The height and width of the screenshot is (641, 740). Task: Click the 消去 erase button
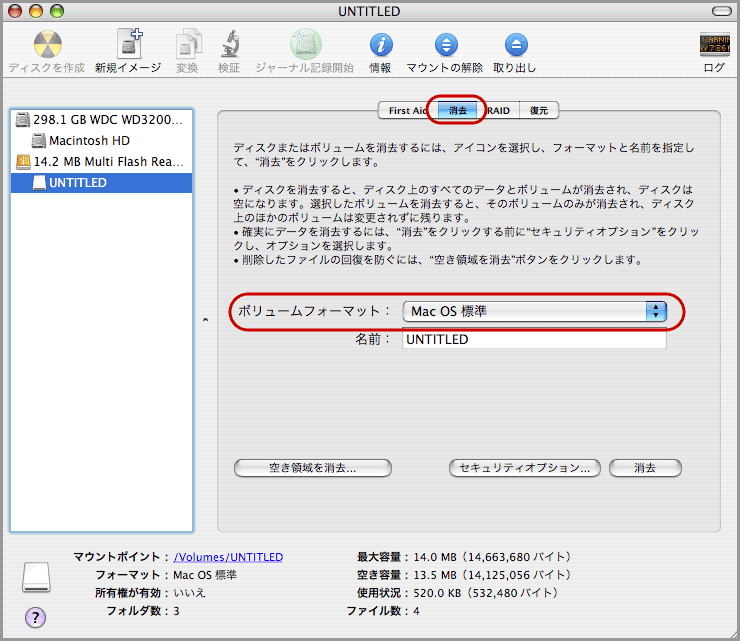[645, 468]
